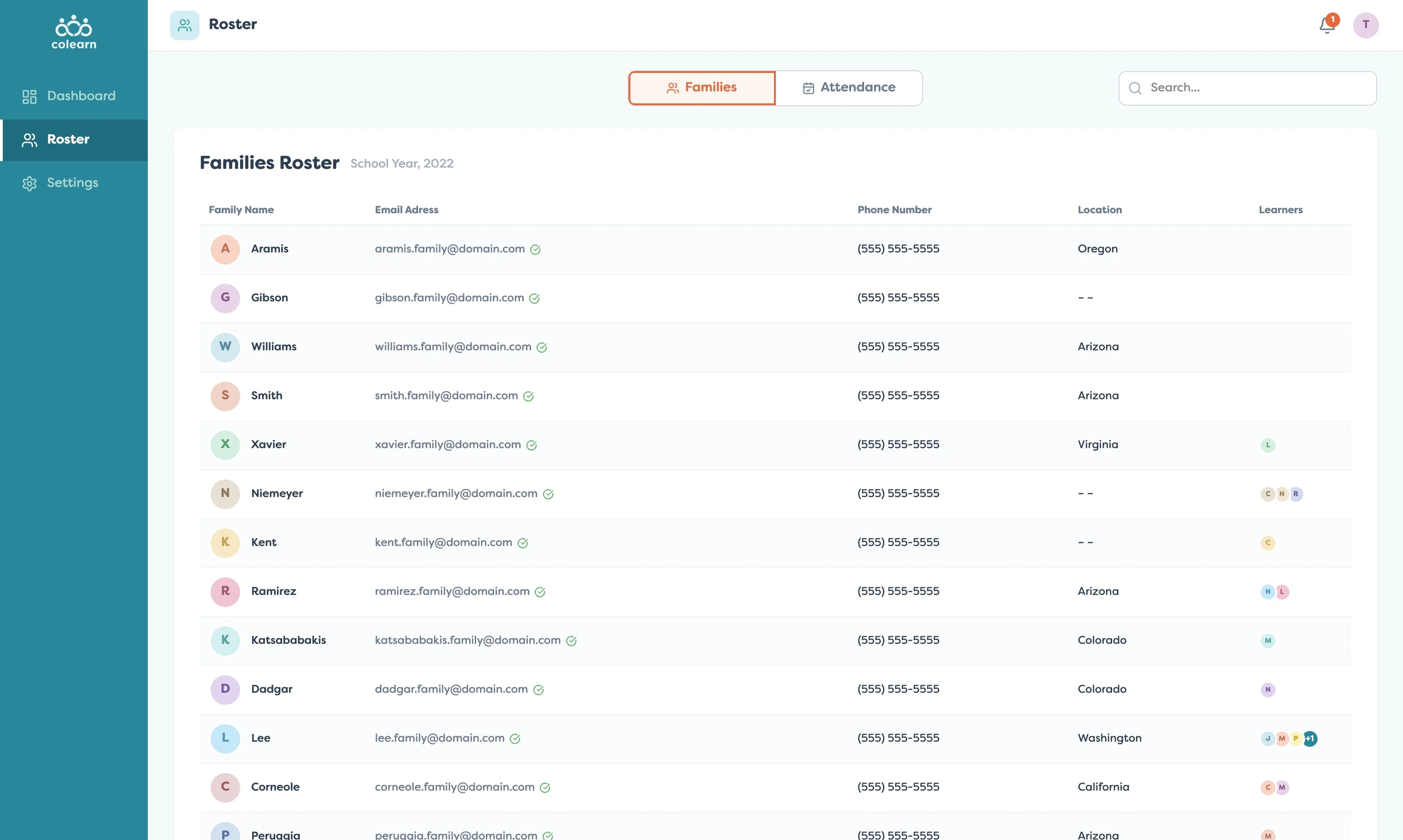Click the Aramis family avatar
Viewport: 1403px width, 840px height.
[225, 249]
